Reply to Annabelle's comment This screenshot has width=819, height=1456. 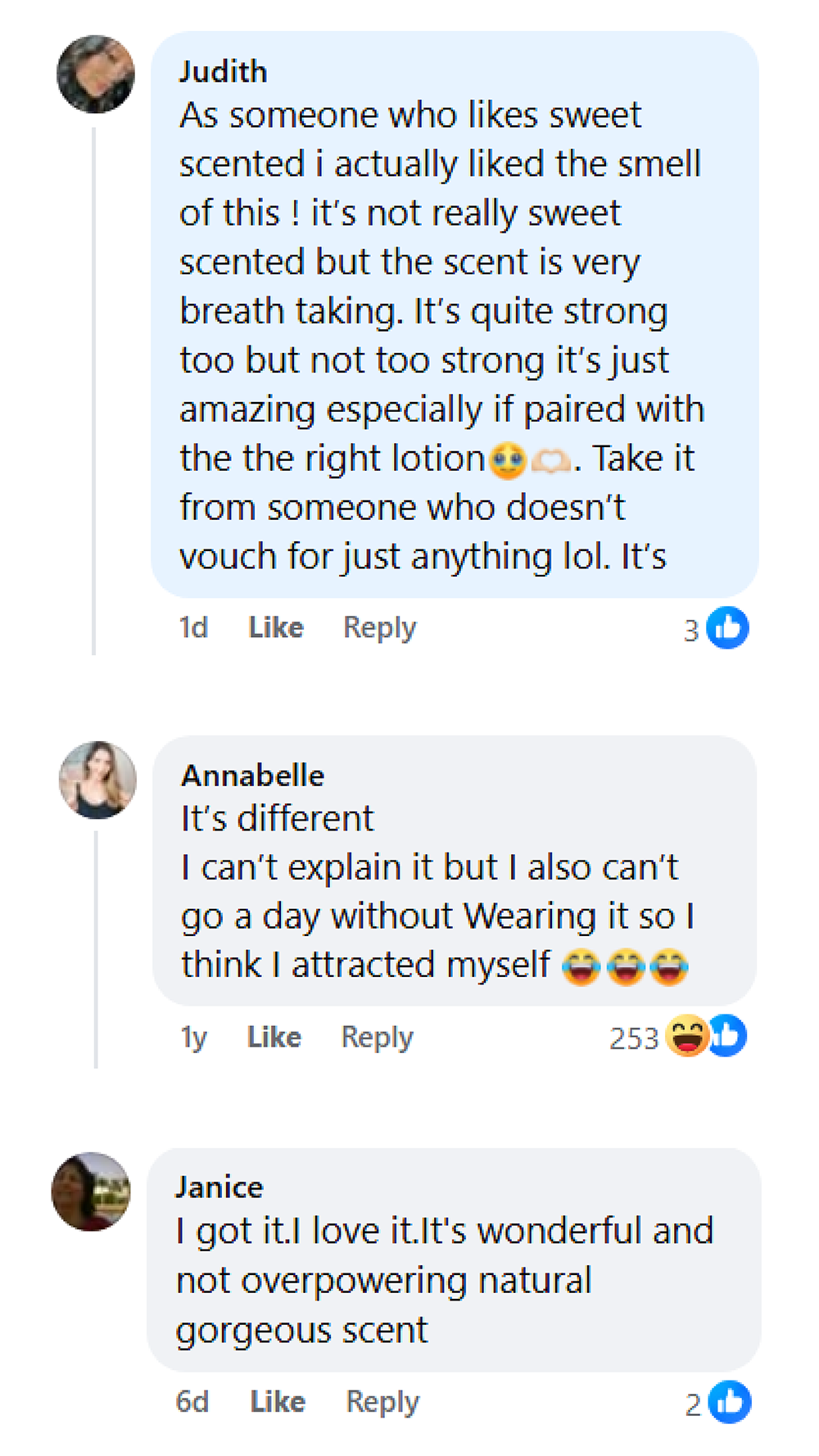click(378, 1038)
